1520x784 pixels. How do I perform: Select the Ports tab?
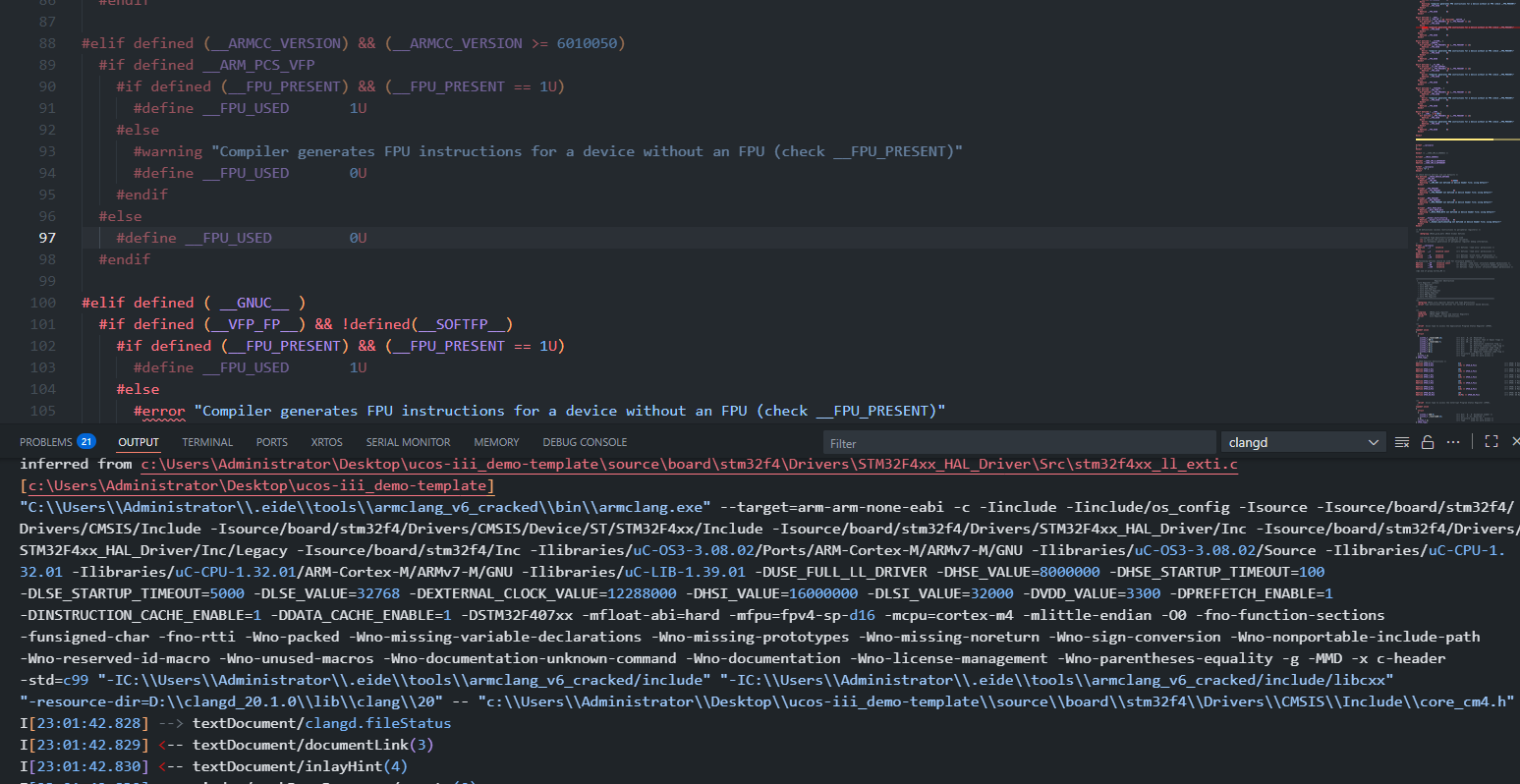pyautogui.click(x=272, y=442)
